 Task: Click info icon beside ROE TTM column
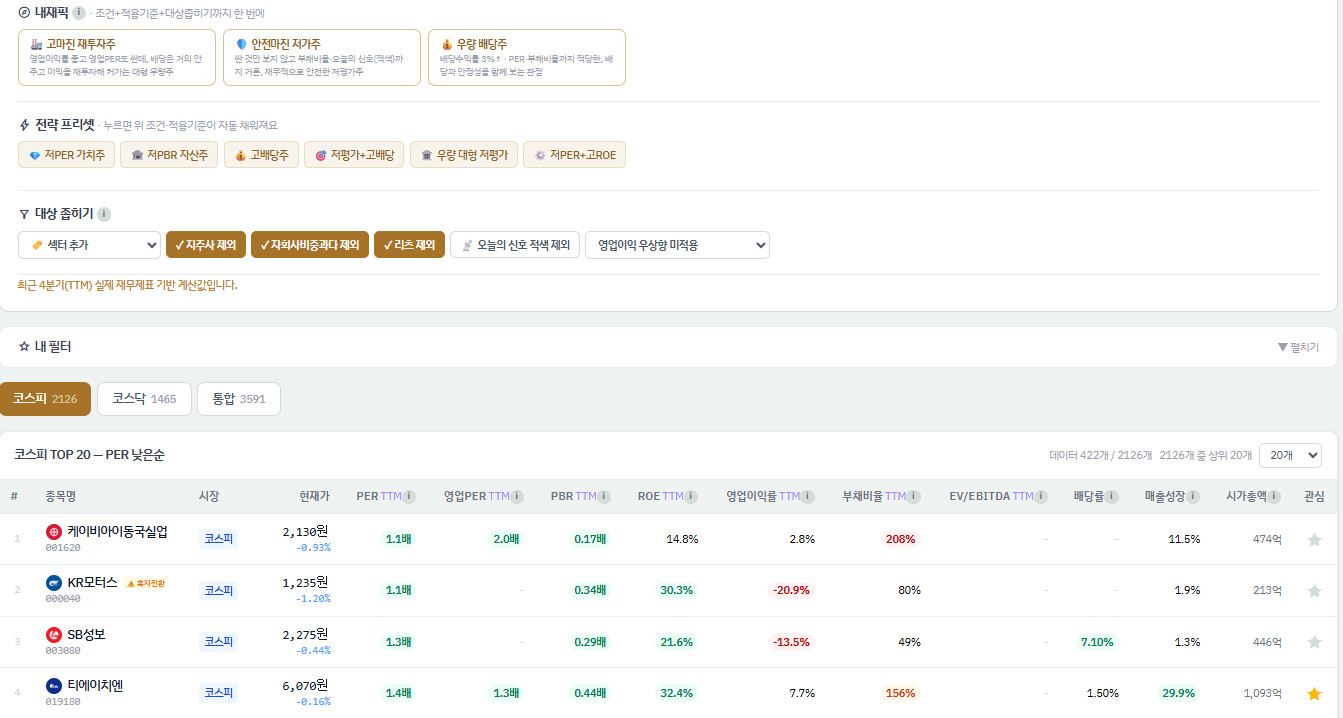692,496
